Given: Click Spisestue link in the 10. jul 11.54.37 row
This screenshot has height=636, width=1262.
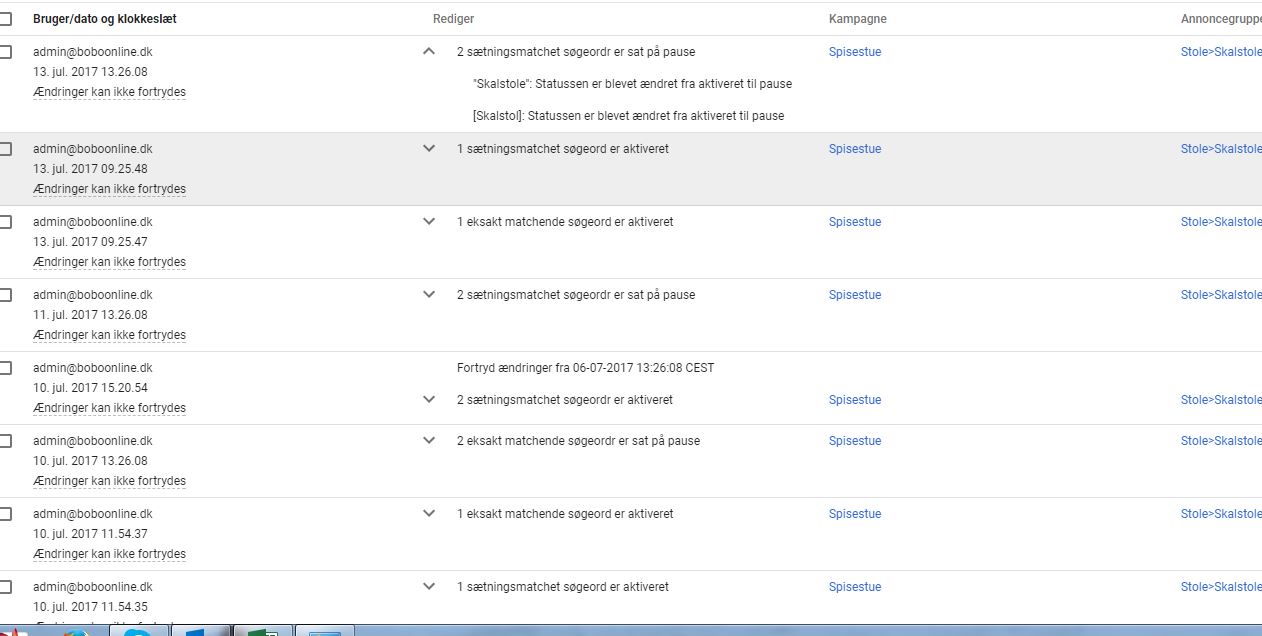Looking at the screenshot, I should [855, 514].
